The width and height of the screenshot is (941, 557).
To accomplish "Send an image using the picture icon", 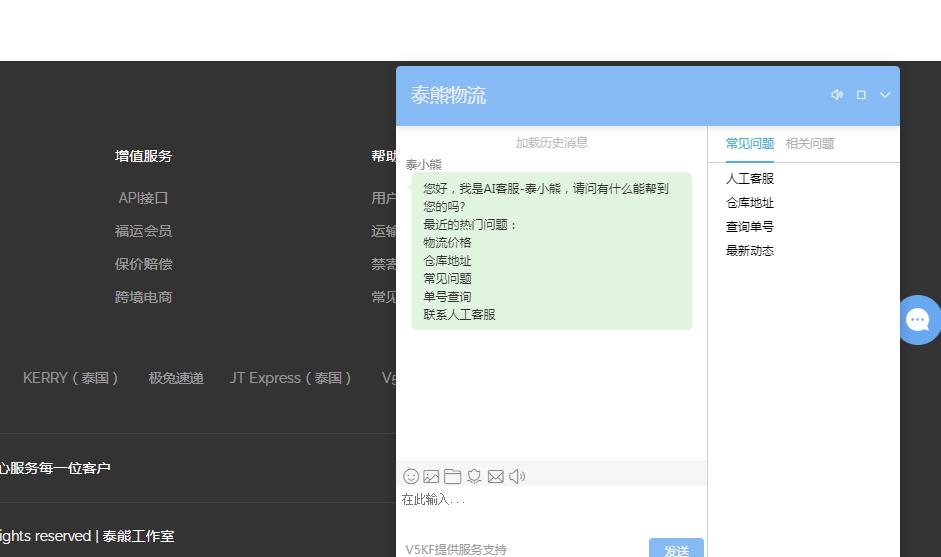I will (x=431, y=477).
